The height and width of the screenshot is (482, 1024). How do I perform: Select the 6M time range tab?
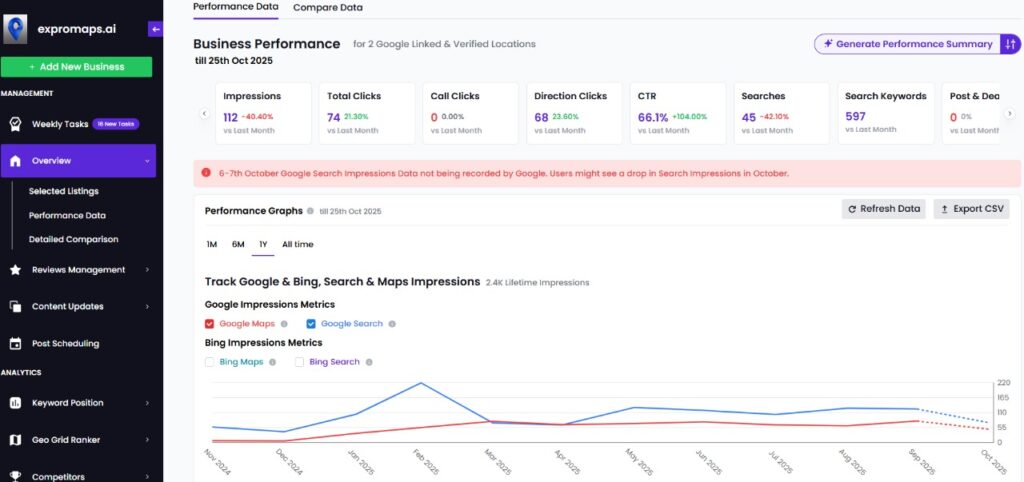pyautogui.click(x=238, y=244)
